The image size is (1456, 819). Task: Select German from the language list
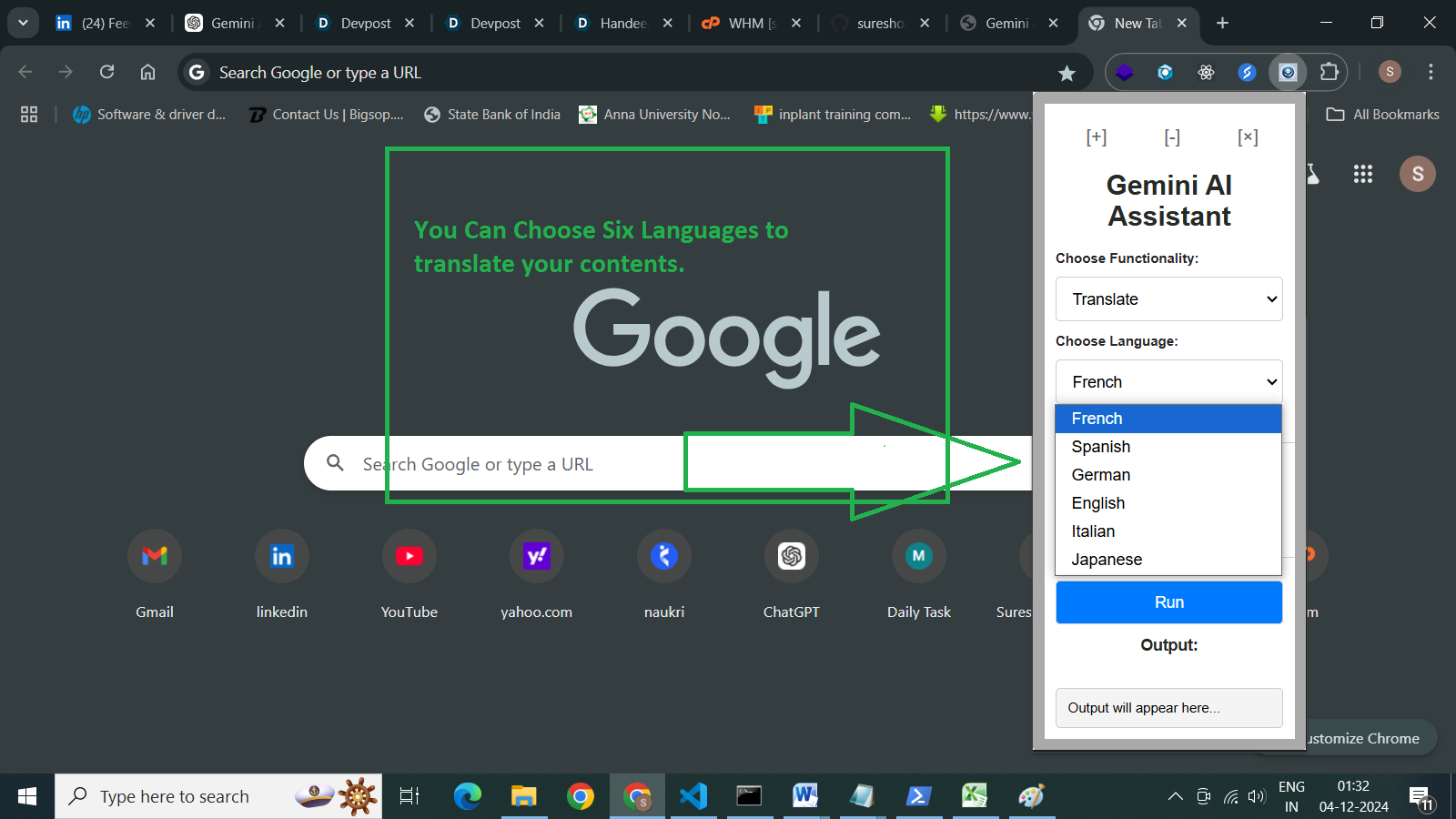click(1168, 475)
